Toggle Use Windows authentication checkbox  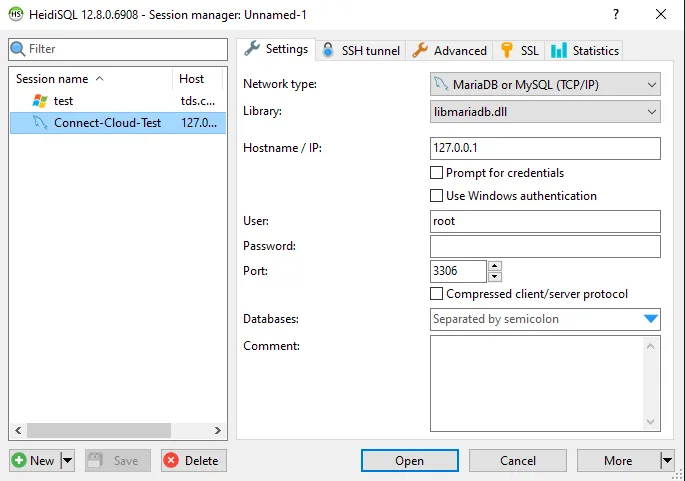pyautogui.click(x=436, y=196)
